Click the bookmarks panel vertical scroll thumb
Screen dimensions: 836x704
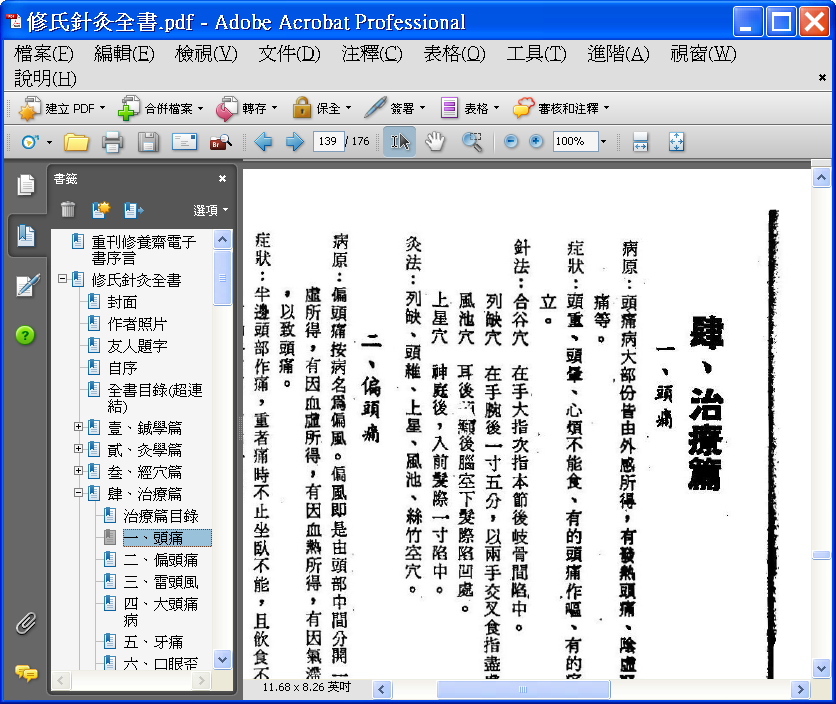(222, 278)
